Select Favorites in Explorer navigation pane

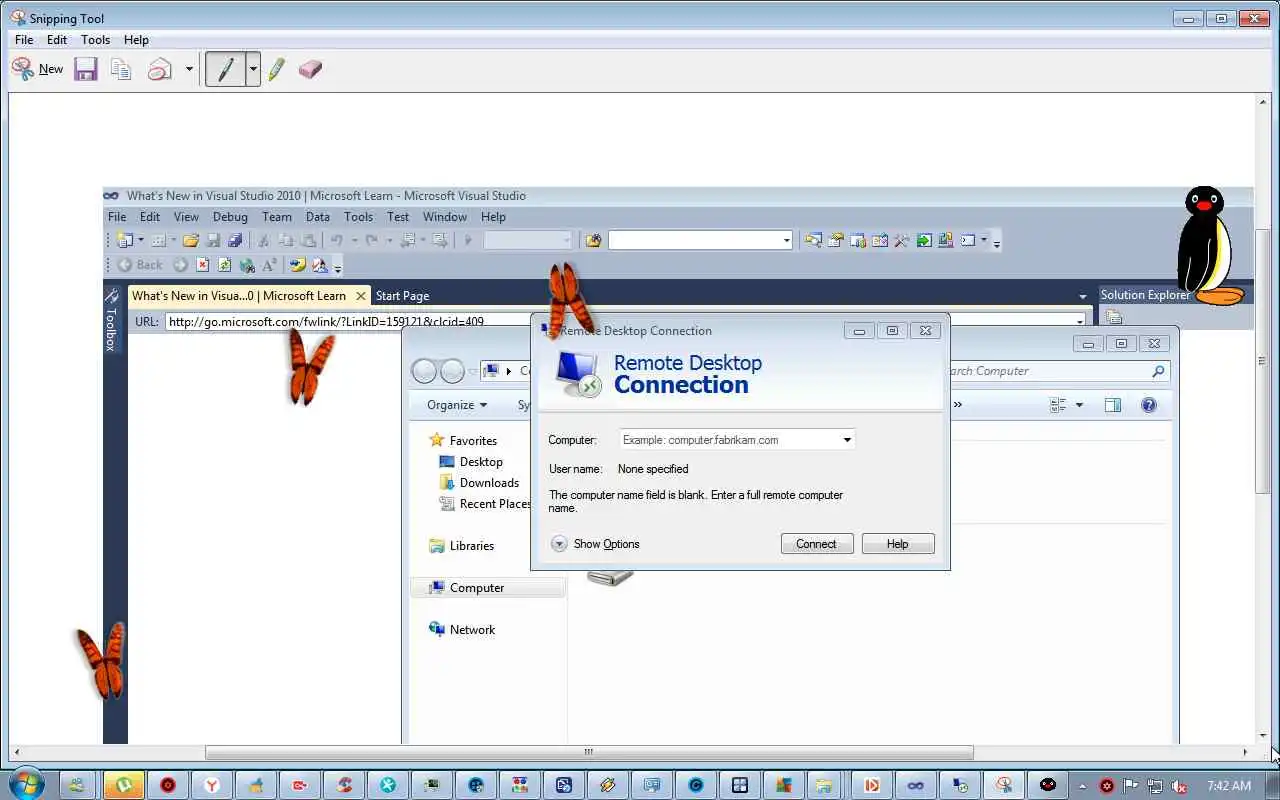[463, 440]
